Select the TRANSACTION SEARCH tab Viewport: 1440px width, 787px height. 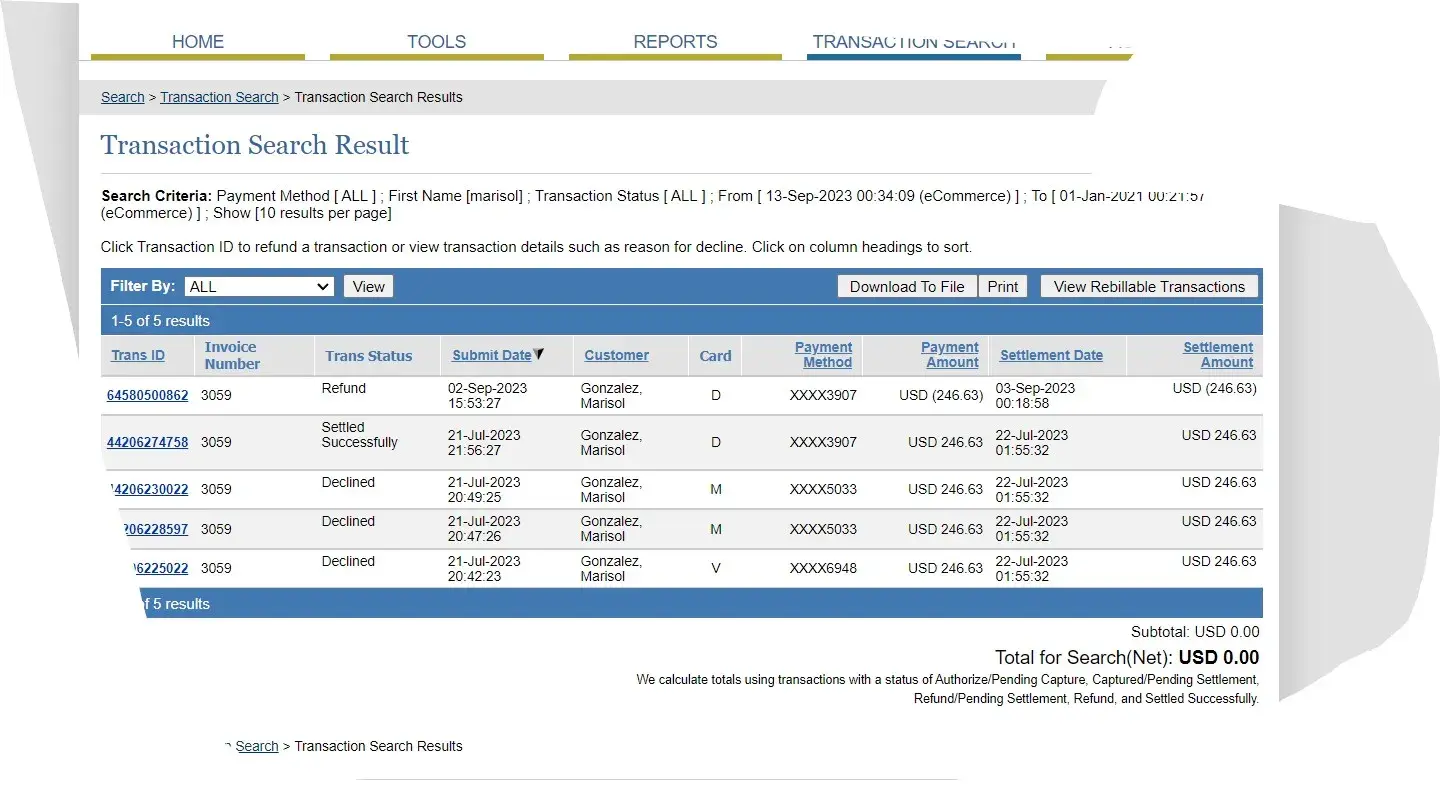tap(913, 43)
